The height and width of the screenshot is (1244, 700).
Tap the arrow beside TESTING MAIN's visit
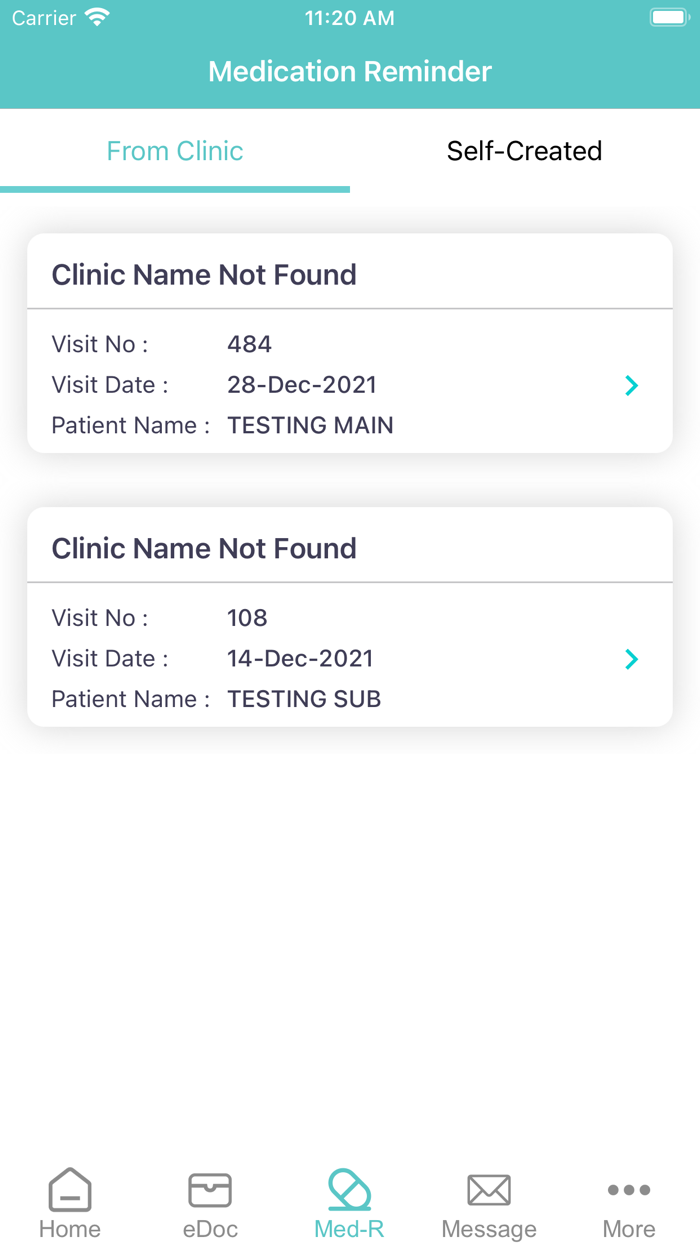click(x=631, y=385)
